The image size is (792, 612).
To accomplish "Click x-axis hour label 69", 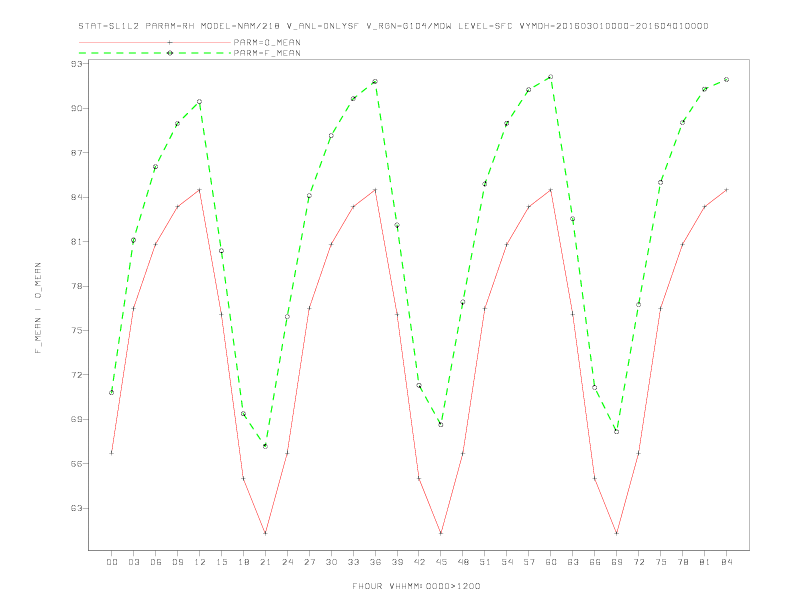I will pos(617,562).
